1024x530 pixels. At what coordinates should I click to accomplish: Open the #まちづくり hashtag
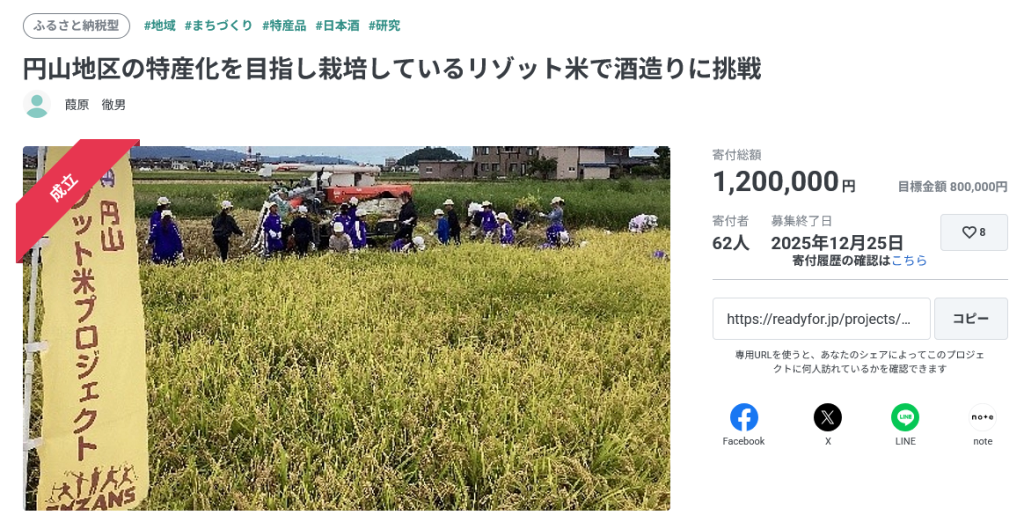pos(218,25)
